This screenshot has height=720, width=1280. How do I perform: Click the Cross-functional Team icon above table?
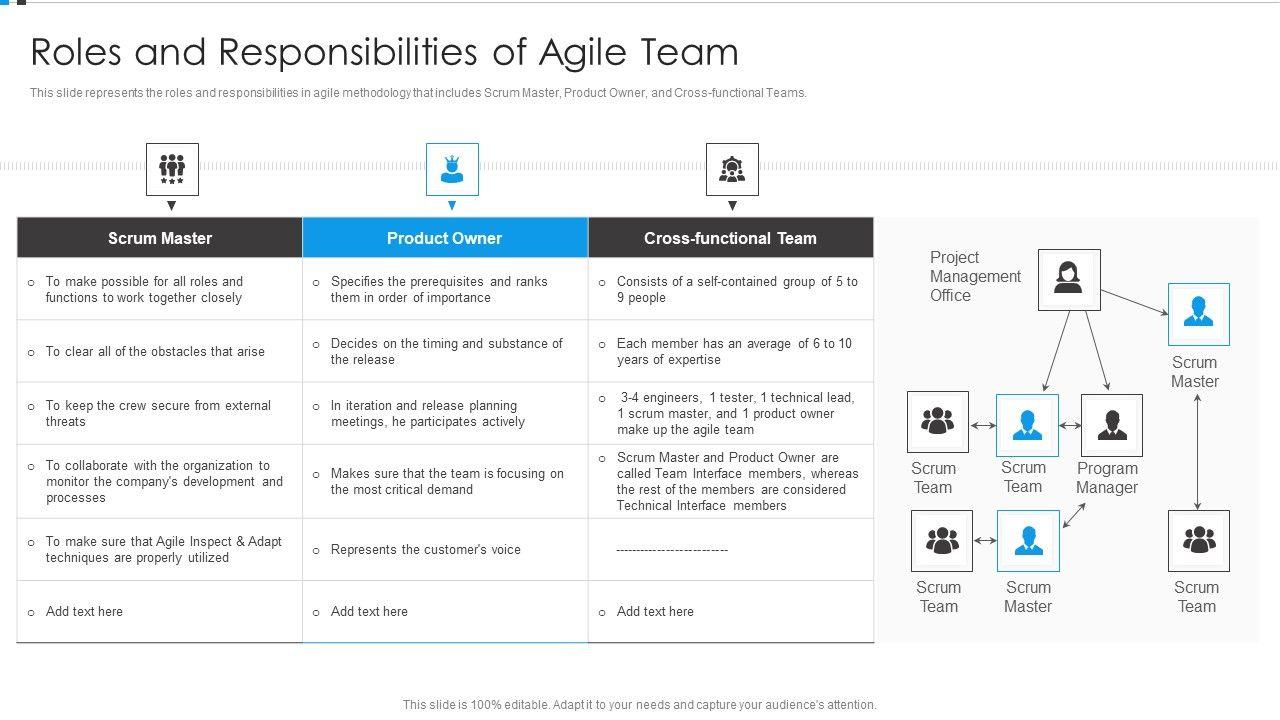point(732,169)
